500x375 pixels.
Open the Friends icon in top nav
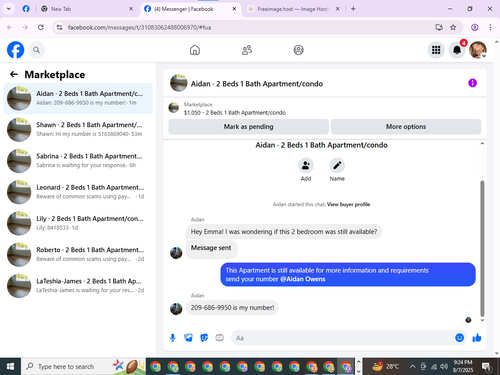coord(247,50)
